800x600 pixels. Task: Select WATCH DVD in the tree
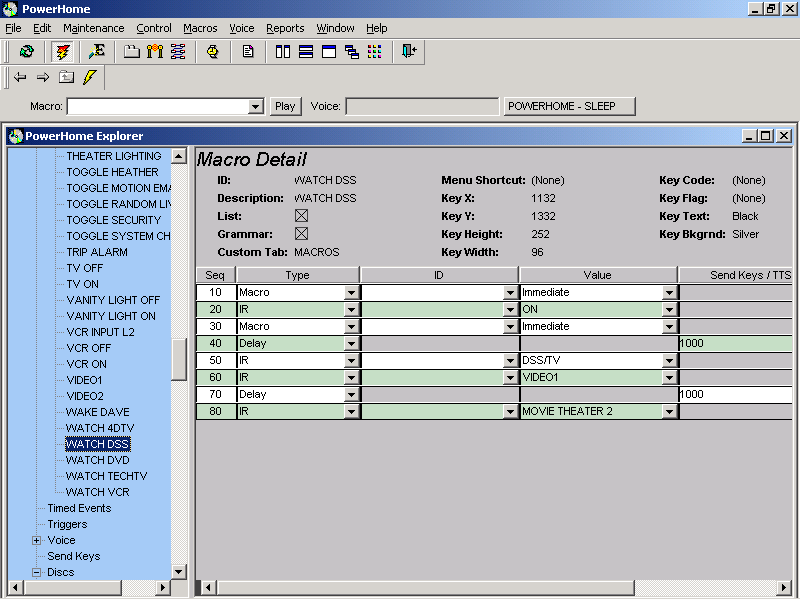(97, 460)
